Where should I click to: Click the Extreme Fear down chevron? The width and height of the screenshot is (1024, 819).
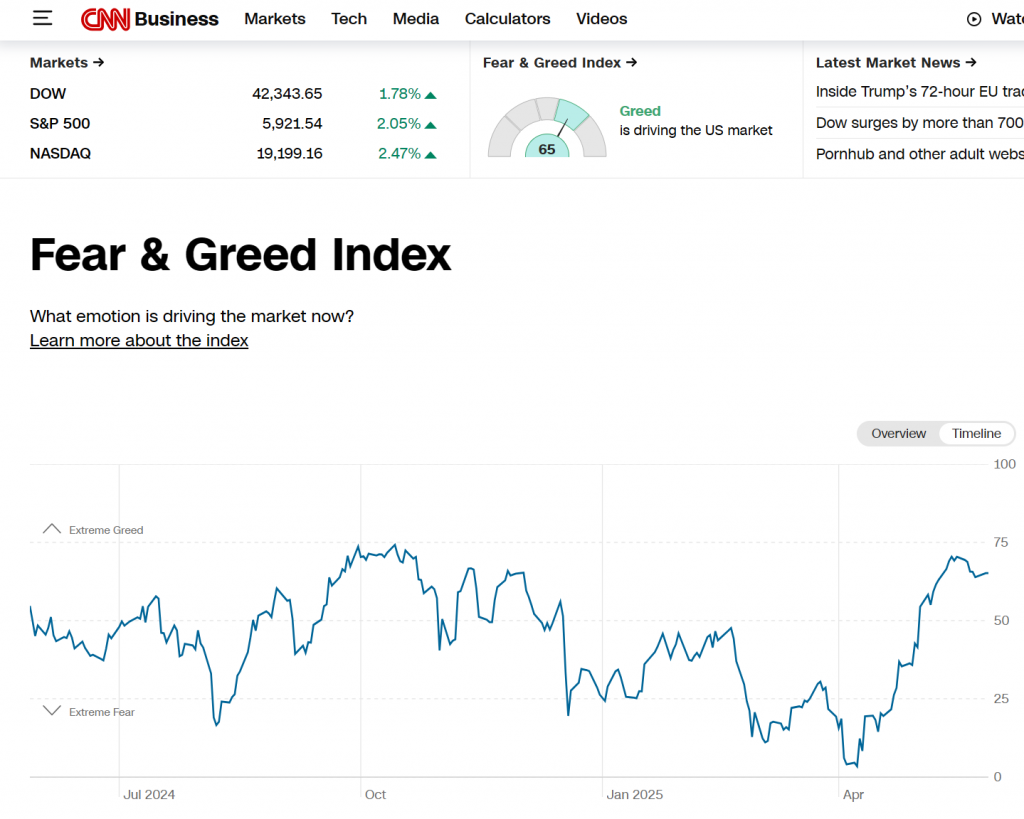(51, 711)
